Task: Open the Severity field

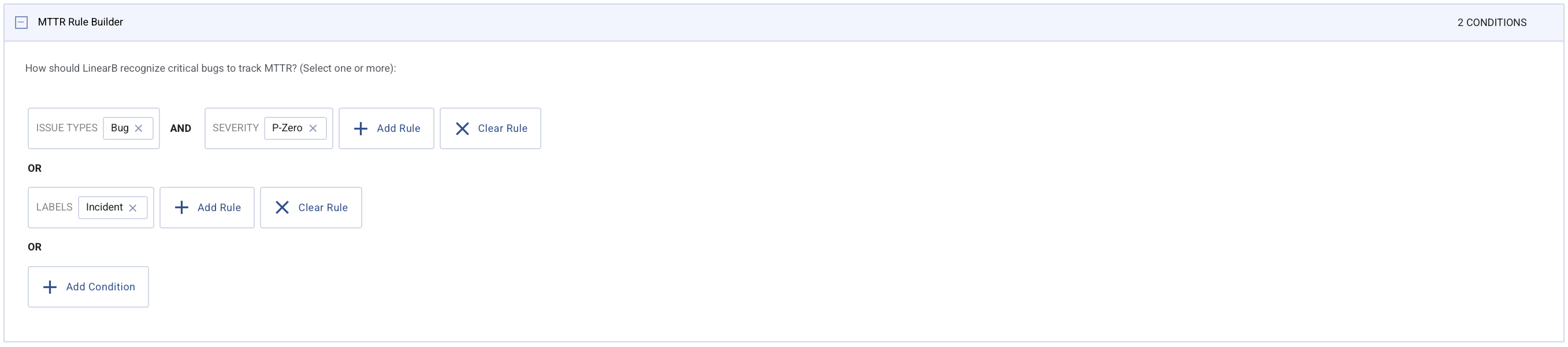Action: click(235, 128)
